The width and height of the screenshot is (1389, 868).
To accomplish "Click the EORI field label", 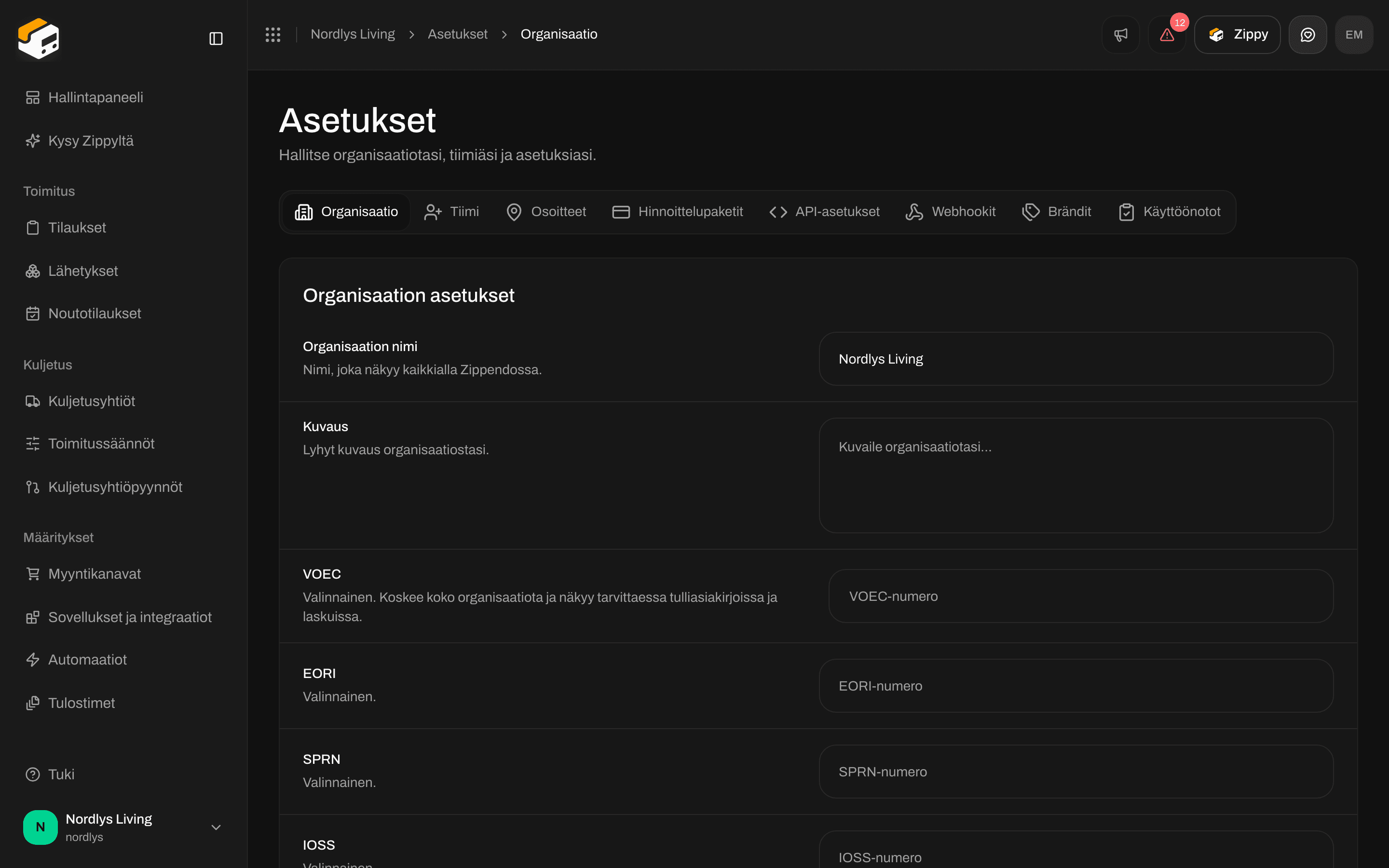I will click(x=319, y=673).
